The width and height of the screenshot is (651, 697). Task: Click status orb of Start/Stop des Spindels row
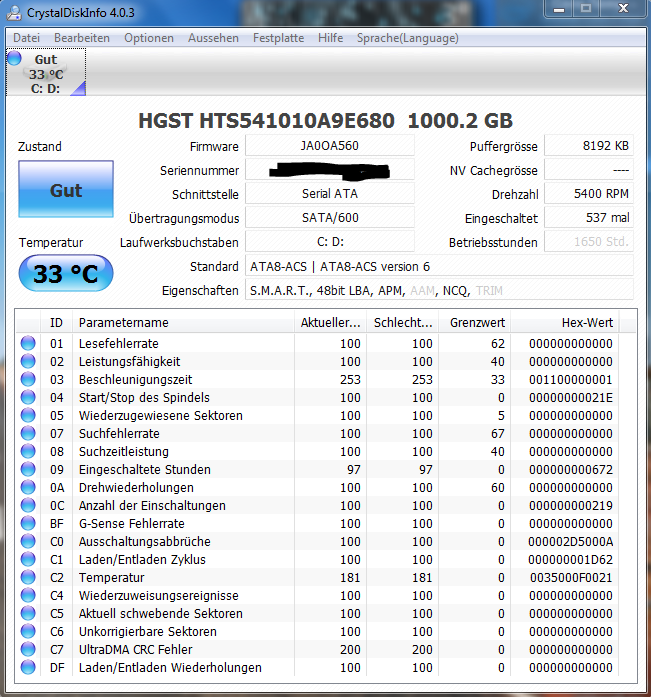[28, 397]
